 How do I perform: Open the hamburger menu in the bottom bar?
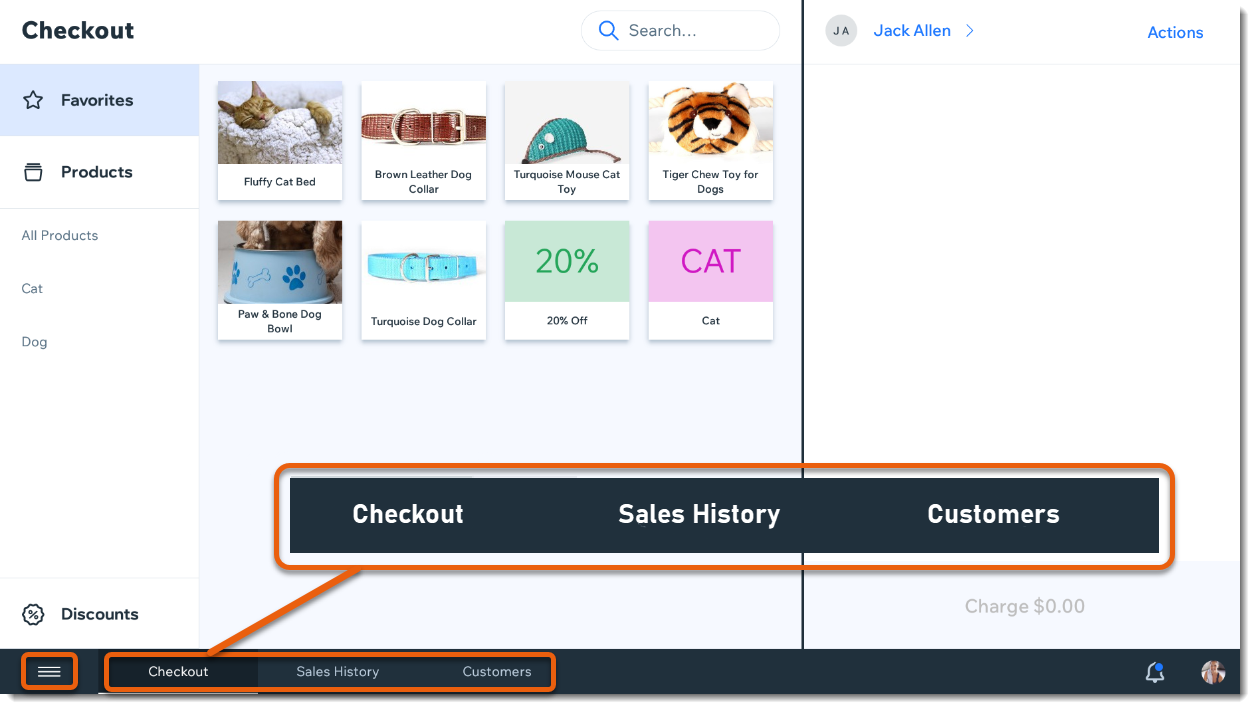point(49,672)
